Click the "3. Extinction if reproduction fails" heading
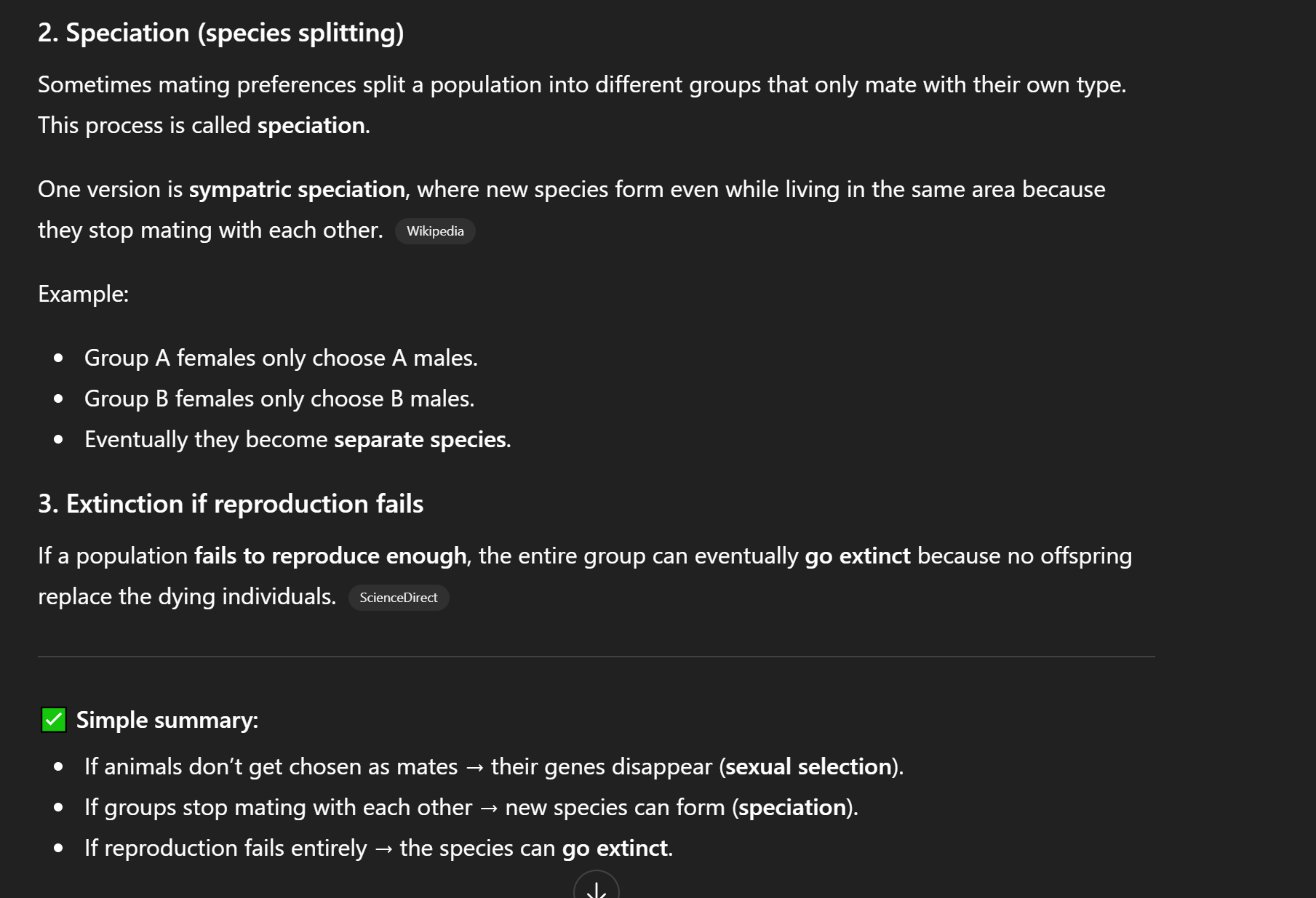Image resolution: width=1316 pixels, height=898 pixels. tap(230, 504)
